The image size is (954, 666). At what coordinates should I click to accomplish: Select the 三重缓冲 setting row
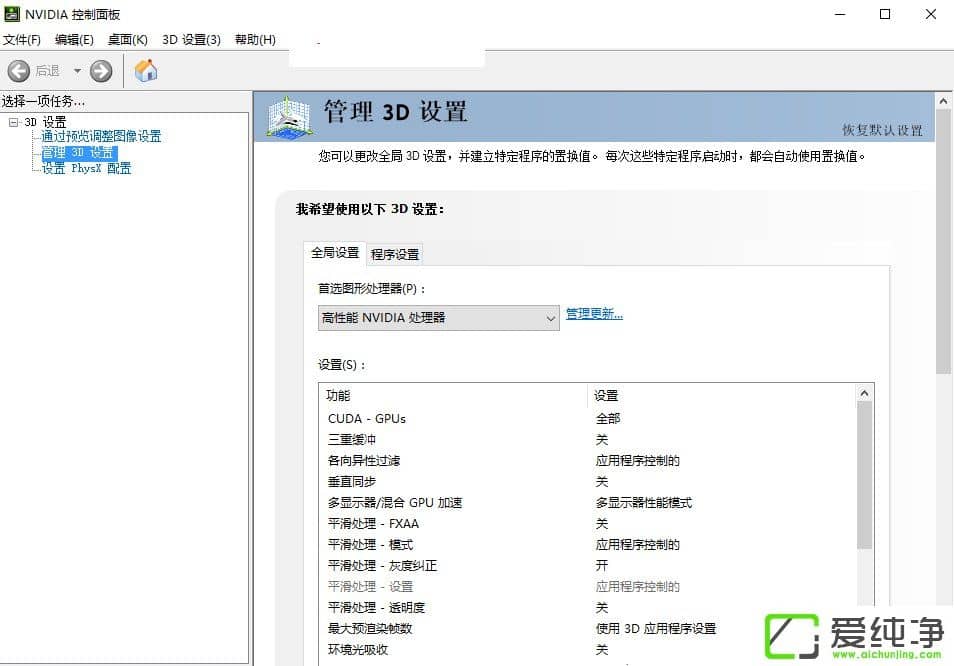click(587, 439)
